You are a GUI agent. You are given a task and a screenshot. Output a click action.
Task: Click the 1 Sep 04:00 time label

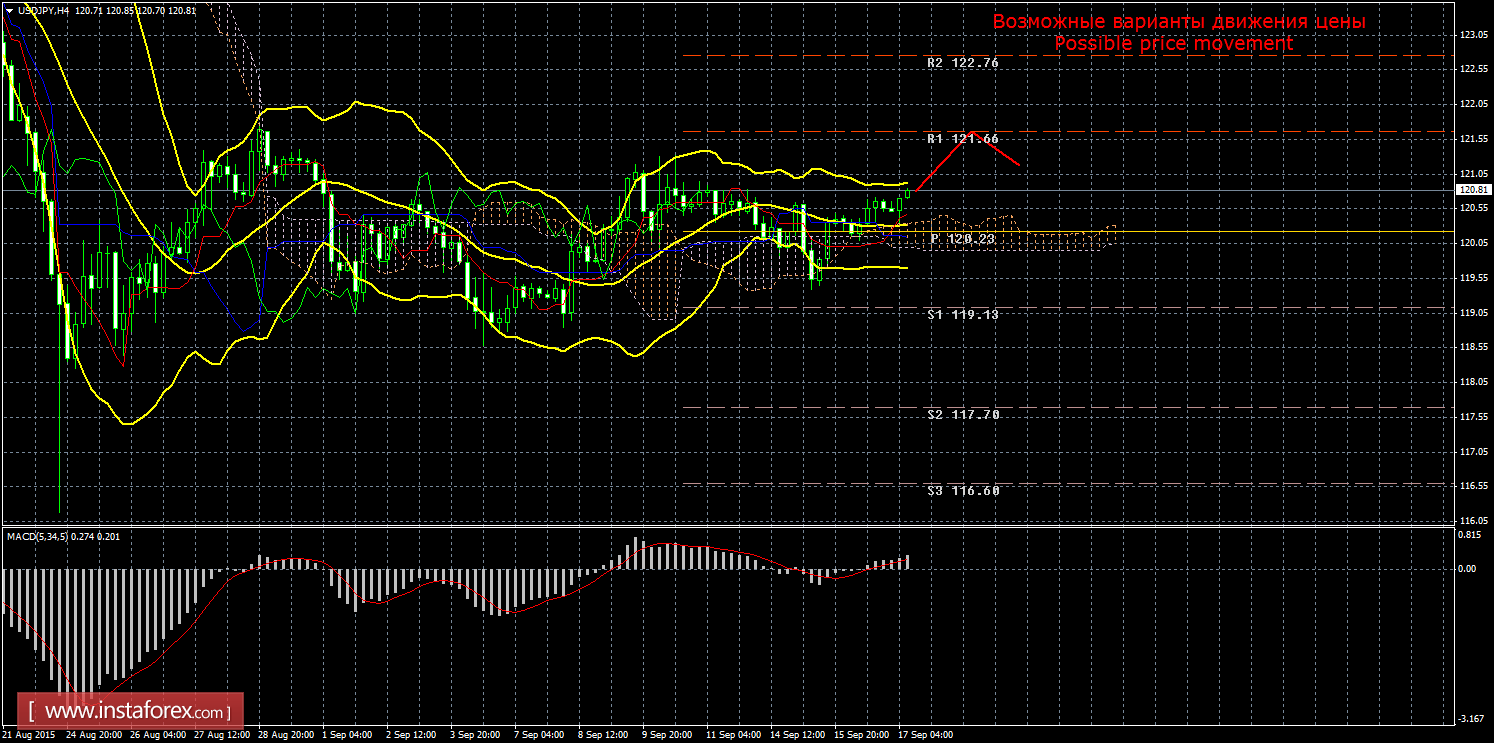pyautogui.click(x=345, y=735)
